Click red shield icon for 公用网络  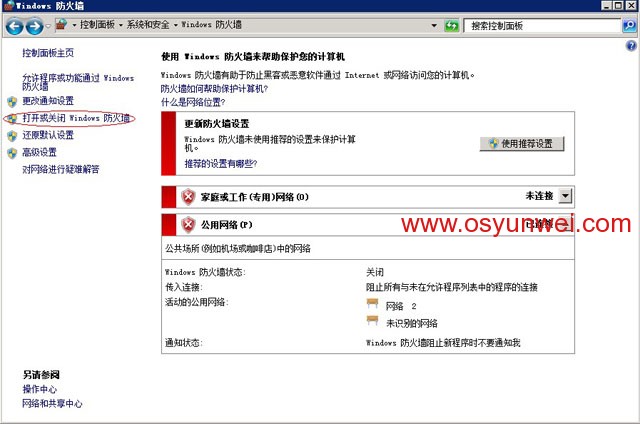click(188, 224)
